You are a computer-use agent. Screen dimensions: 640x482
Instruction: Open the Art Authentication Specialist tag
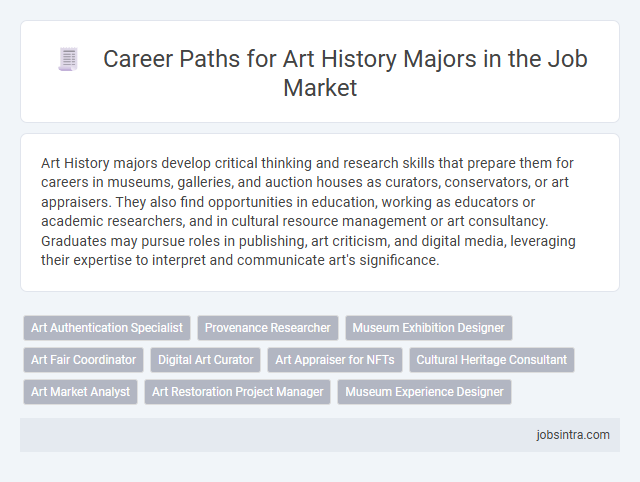tap(107, 328)
